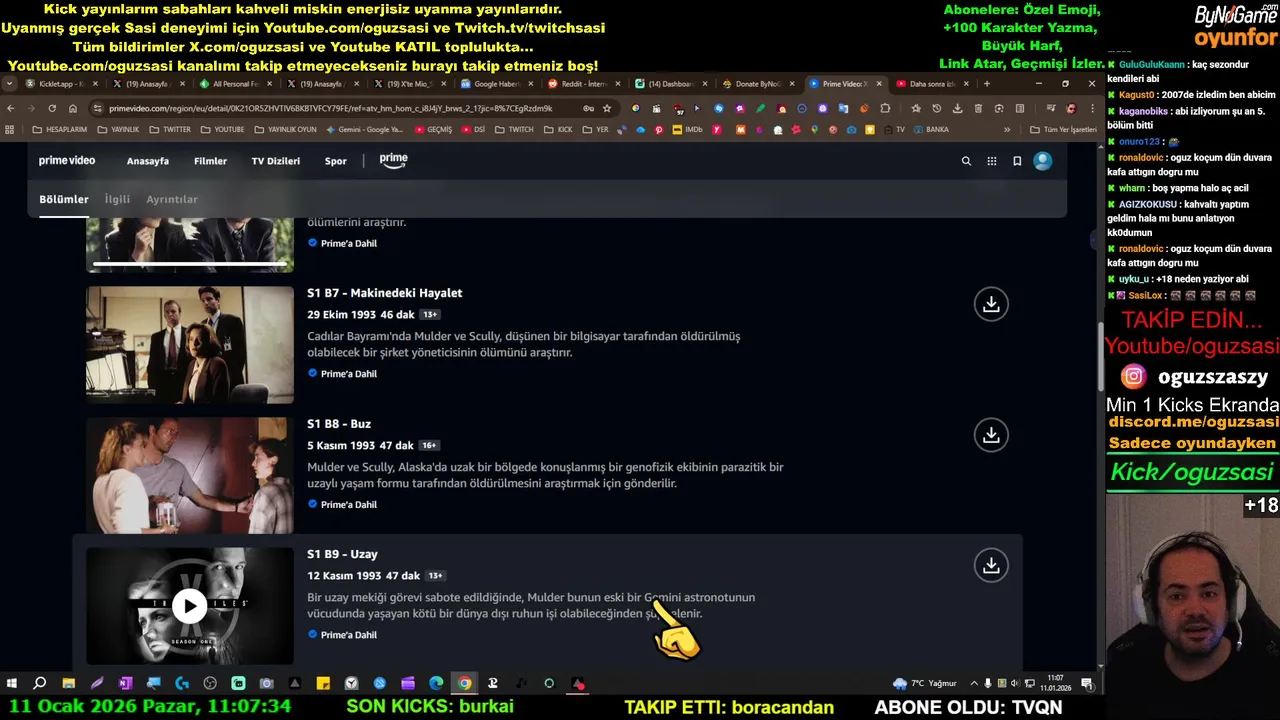Select the Bölümler tab
Viewport: 1280px width, 720px height.
(x=64, y=199)
